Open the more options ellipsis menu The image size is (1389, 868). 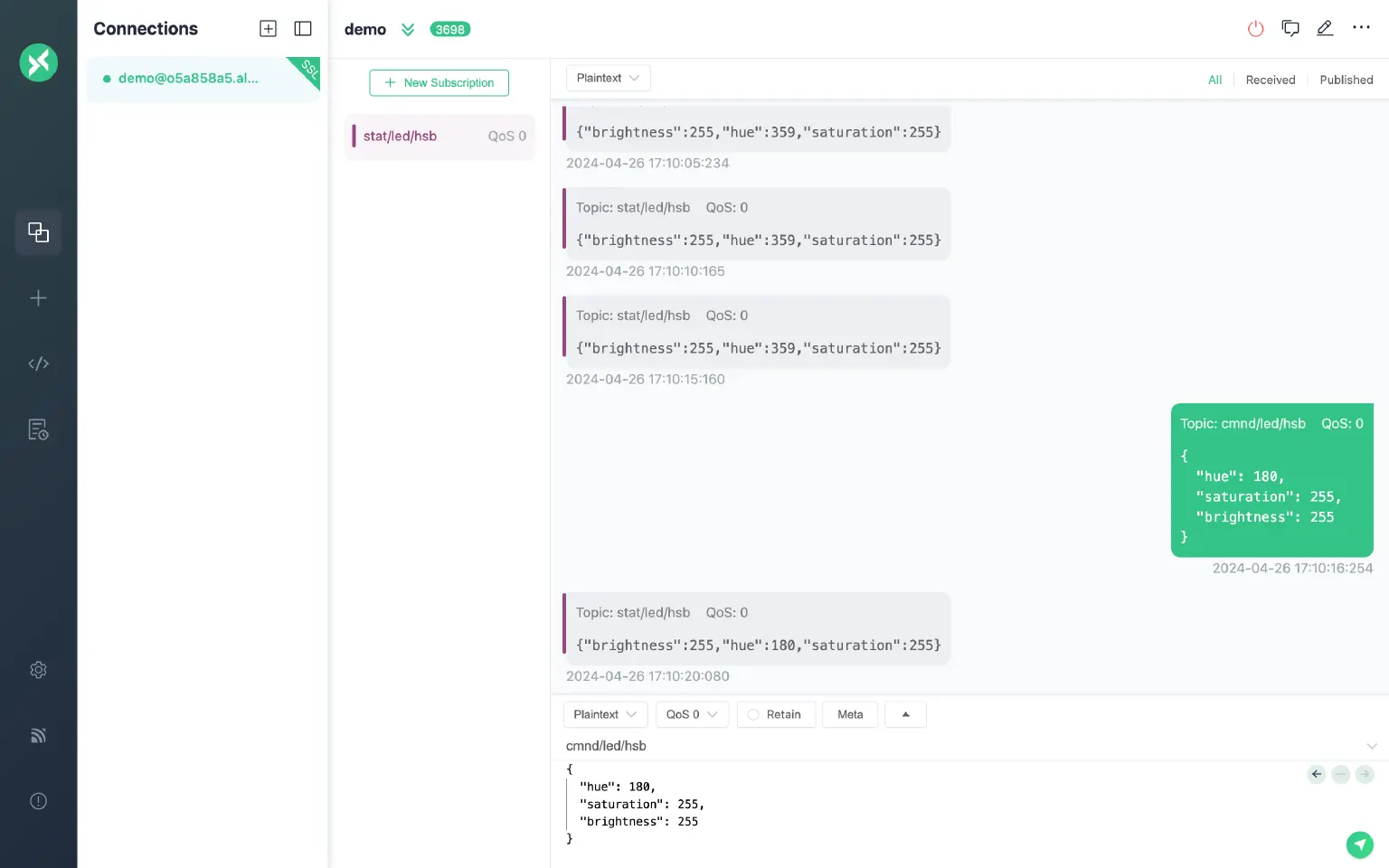coord(1361,28)
